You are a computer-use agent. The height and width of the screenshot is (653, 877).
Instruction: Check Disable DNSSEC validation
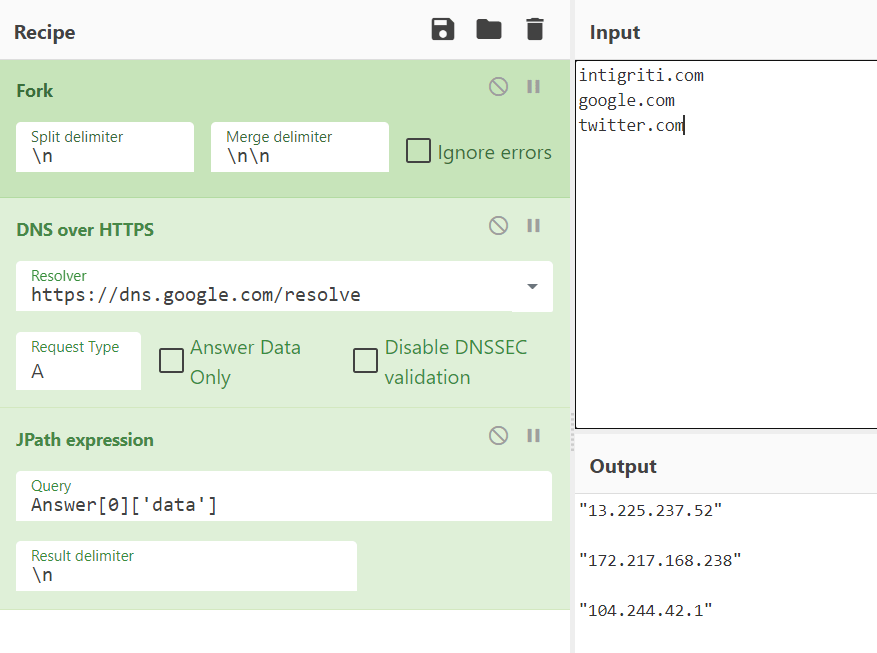tap(365, 361)
